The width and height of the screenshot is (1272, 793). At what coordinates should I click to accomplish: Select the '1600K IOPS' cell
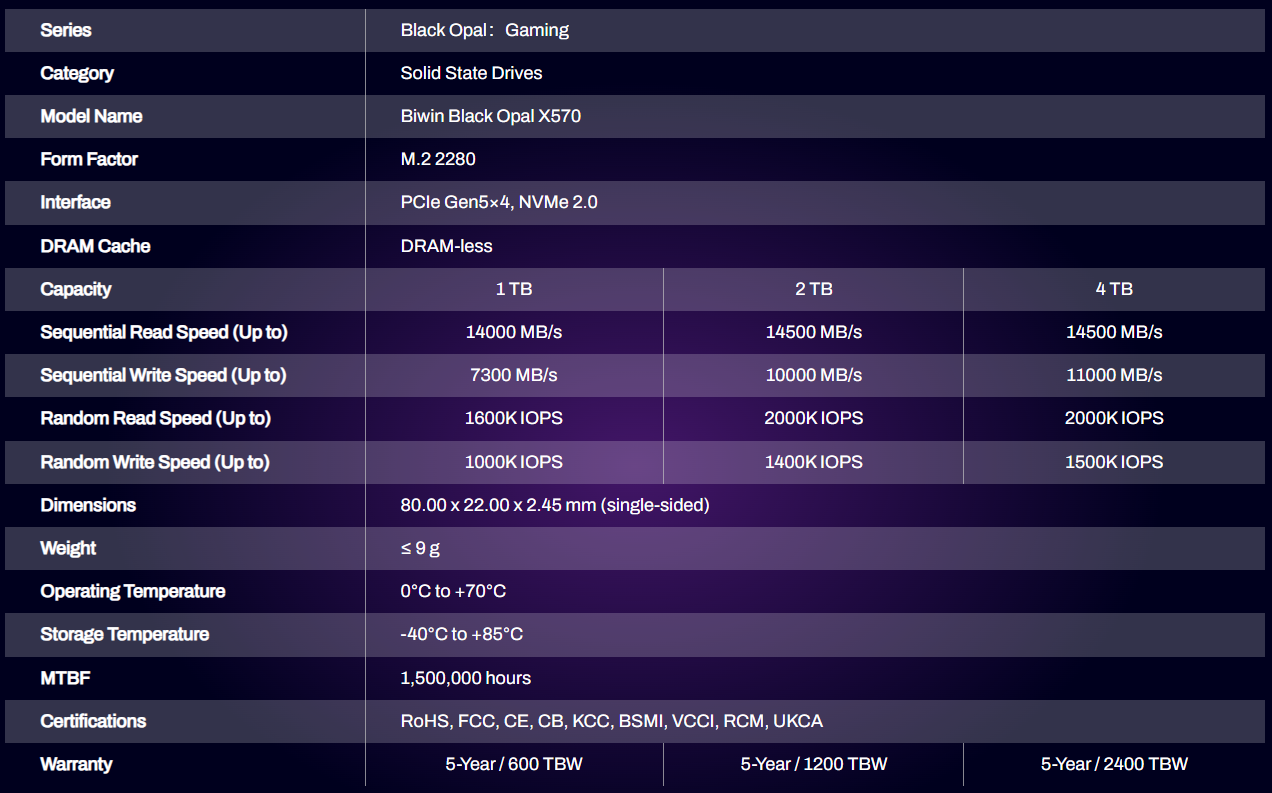[x=514, y=418]
